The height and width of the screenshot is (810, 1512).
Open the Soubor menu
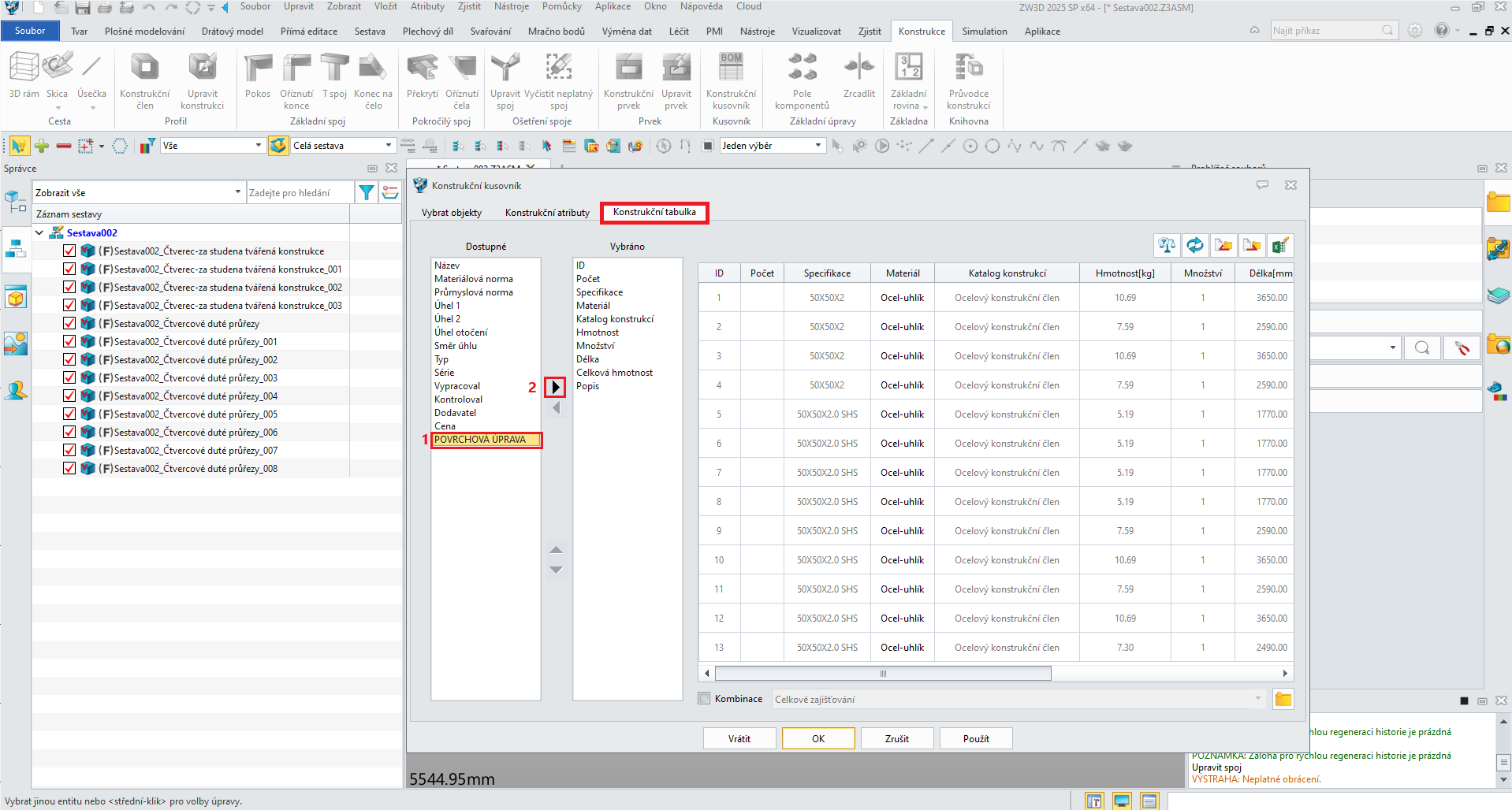click(x=30, y=31)
